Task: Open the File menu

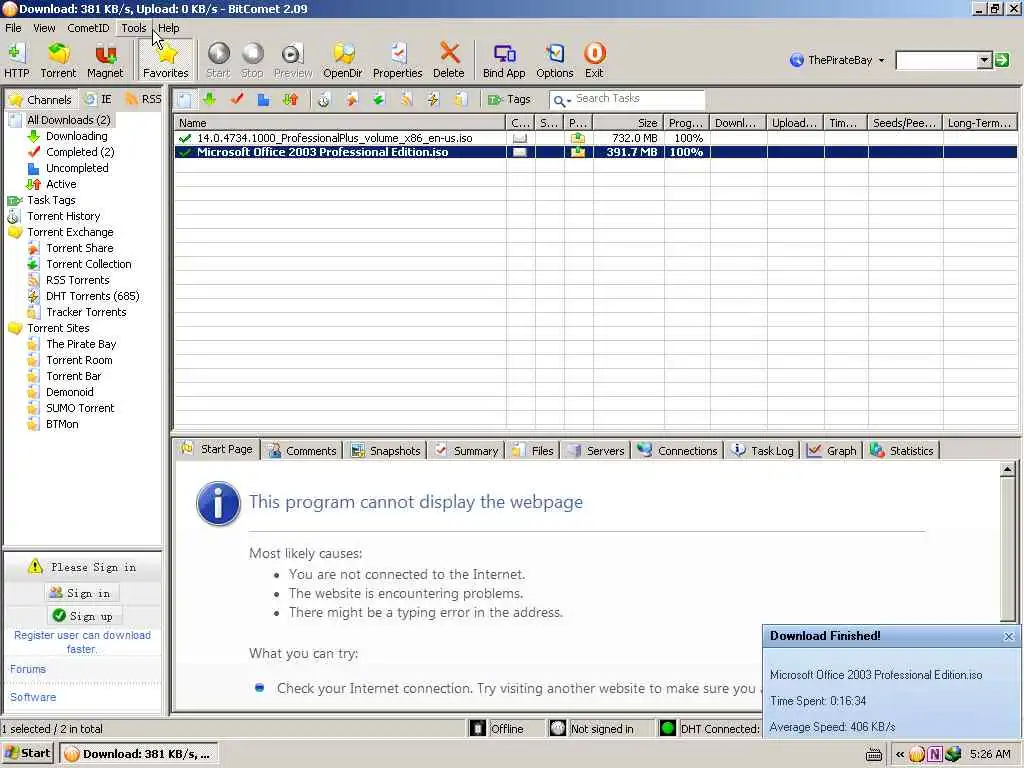Action: (x=13, y=28)
